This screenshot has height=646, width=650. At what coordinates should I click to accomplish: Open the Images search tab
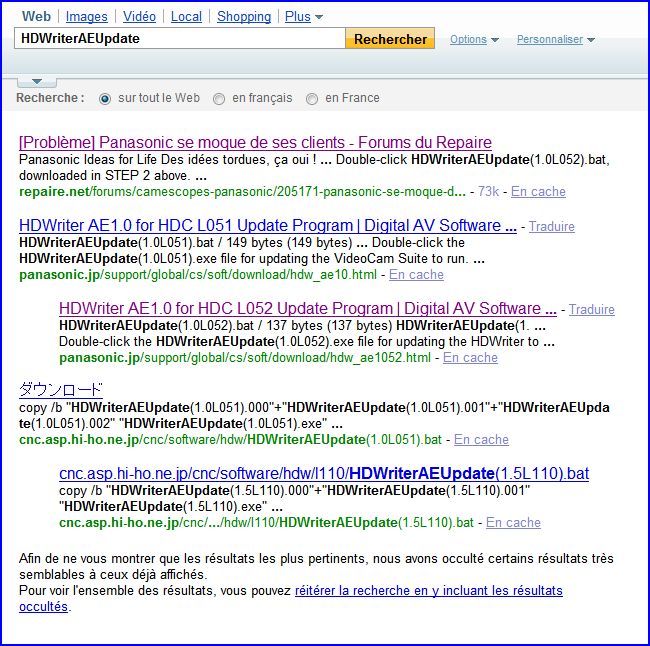[86, 17]
